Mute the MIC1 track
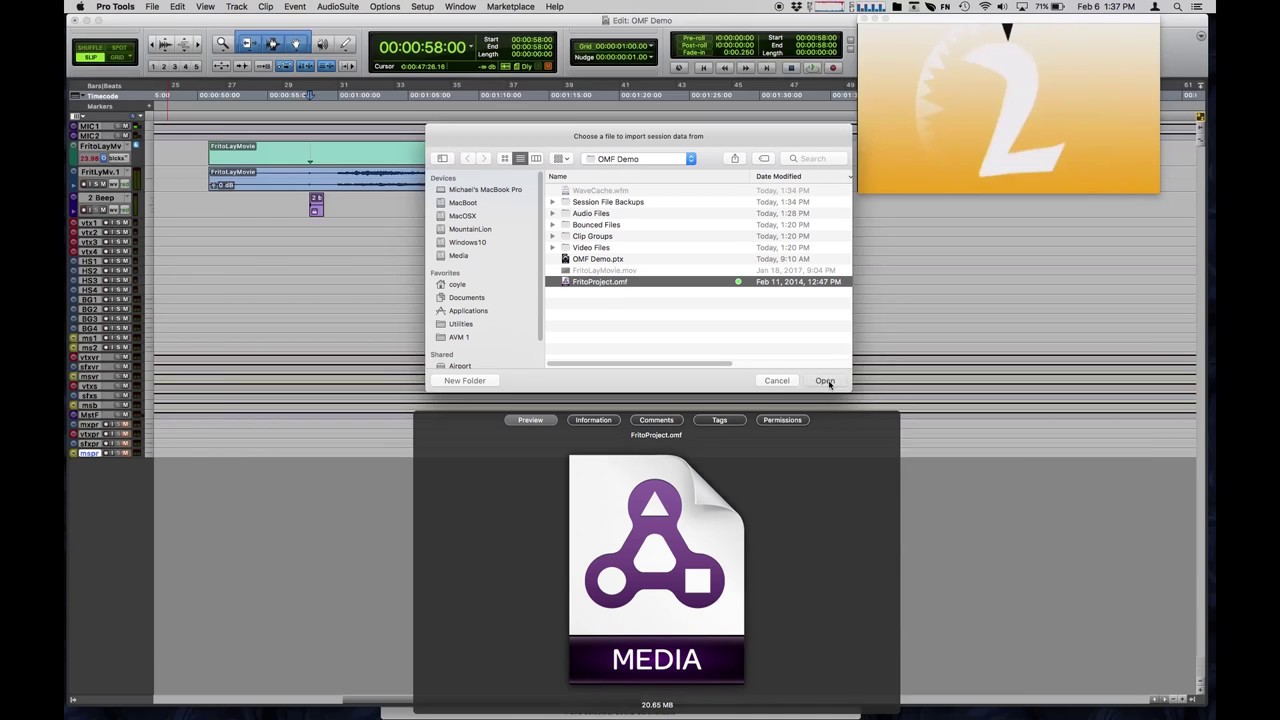The width and height of the screenshot is (1280, 720). click(x=125, y=126)
